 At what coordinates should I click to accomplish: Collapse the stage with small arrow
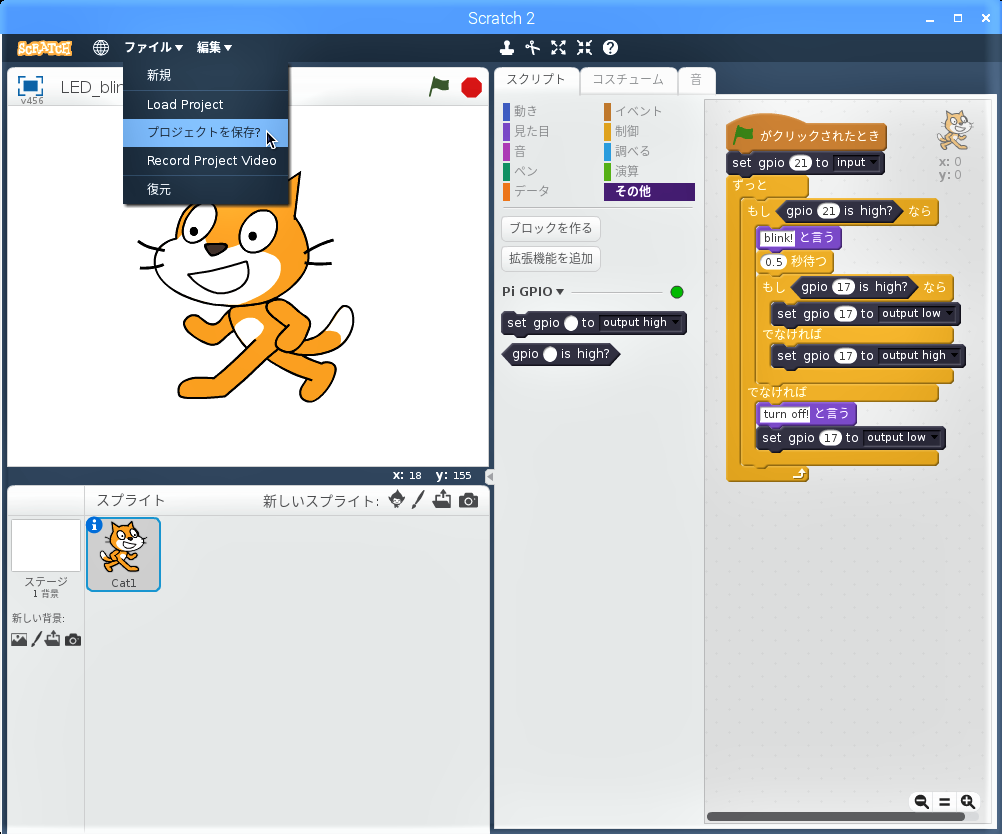tap(489, 476)
